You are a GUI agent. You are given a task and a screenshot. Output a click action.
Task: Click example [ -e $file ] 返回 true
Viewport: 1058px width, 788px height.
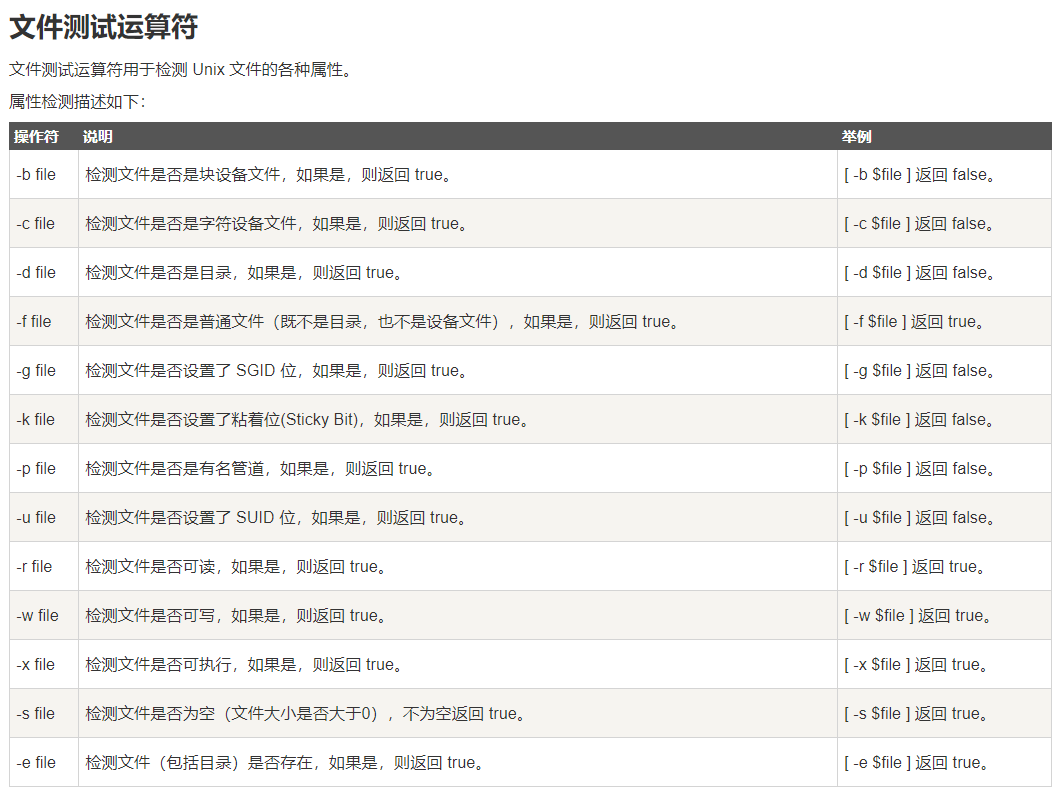[x=917, y=763]
